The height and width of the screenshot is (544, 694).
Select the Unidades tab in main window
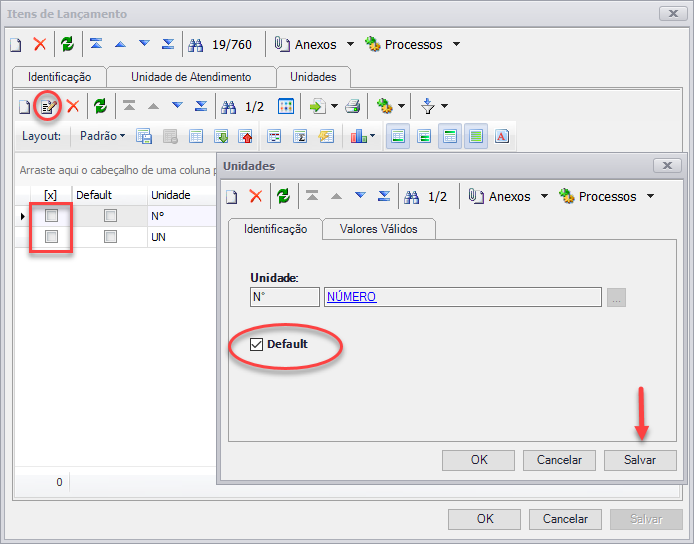click(x=313, y=77)
